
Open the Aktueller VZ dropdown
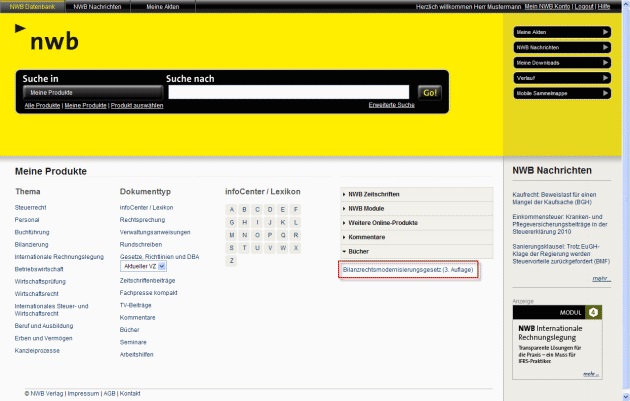[x=143, y=267]
